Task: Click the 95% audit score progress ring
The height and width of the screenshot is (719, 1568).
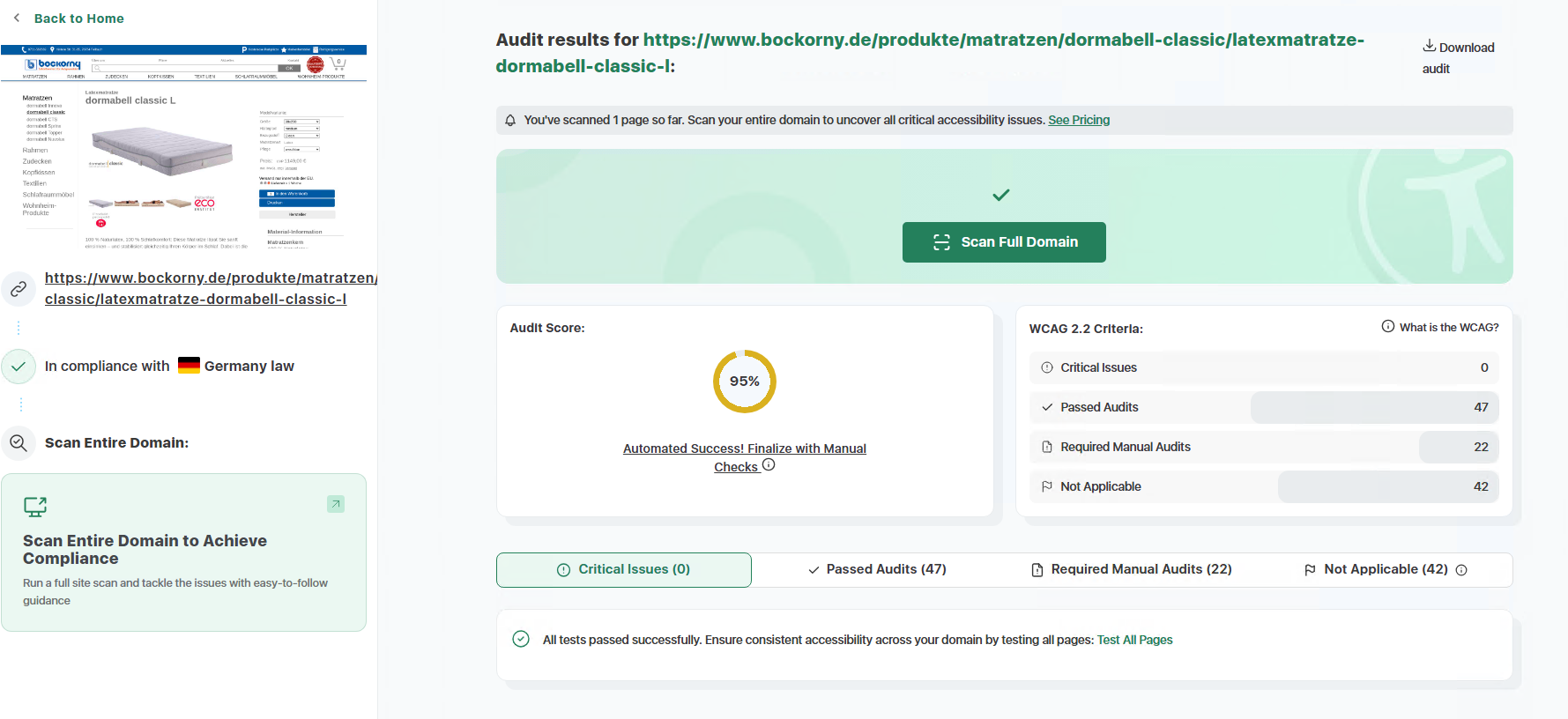Action: click(x=745, y=382)
